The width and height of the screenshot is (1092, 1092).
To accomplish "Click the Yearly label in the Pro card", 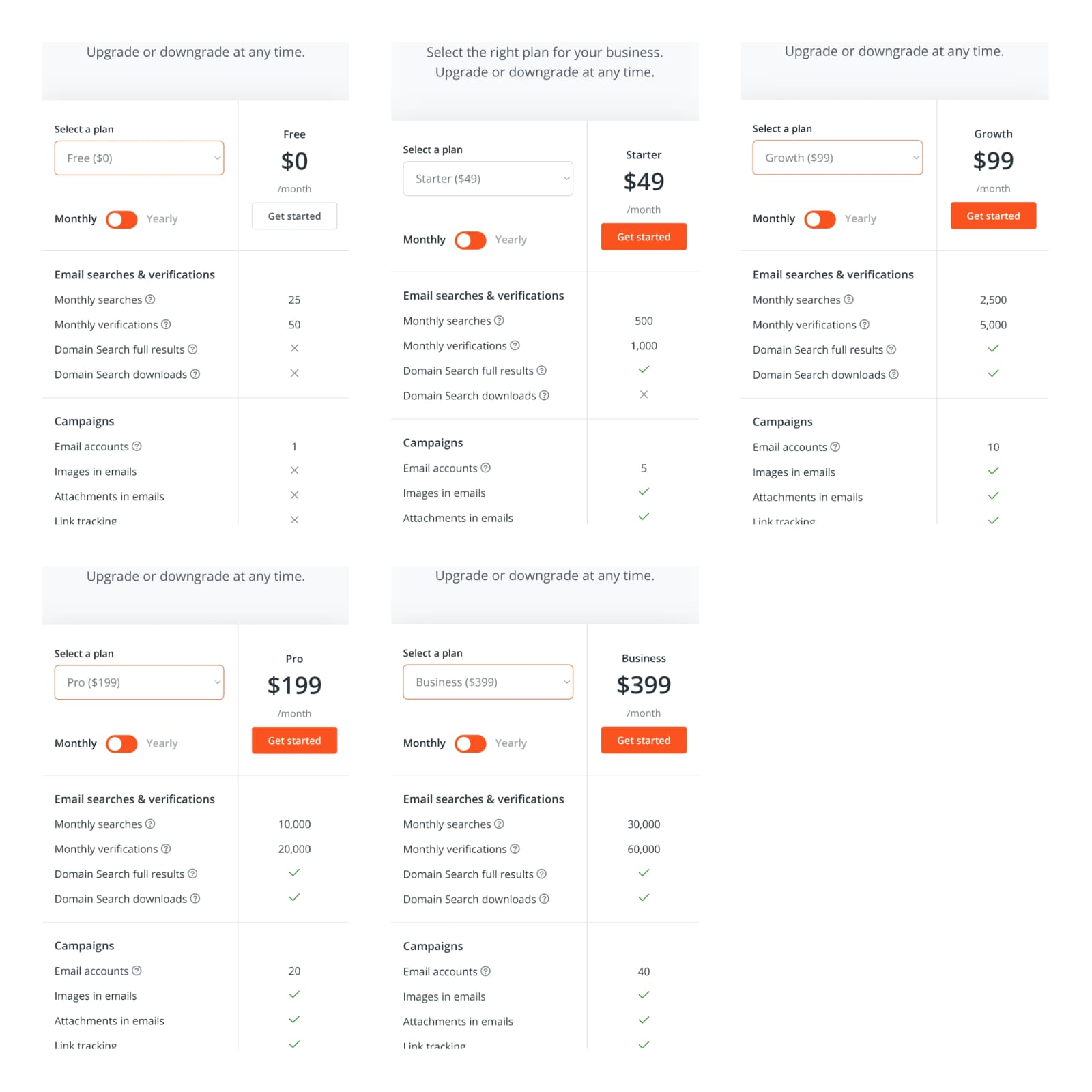I will pyautogui.click(x=162, y=743).
